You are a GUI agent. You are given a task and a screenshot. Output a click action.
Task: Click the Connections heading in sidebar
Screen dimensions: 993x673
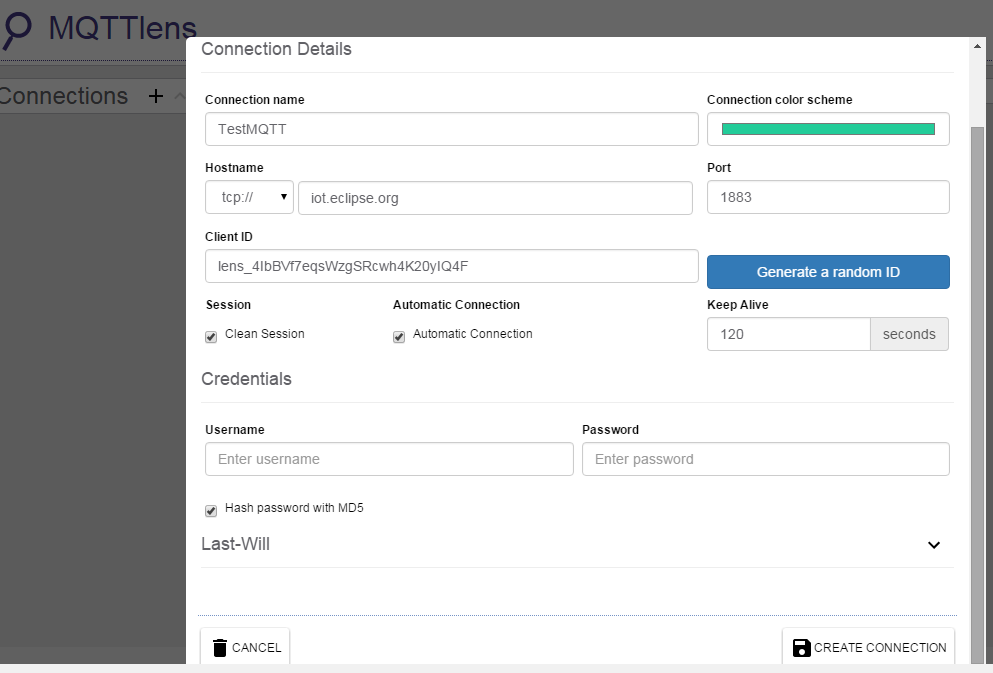(64, 96)
